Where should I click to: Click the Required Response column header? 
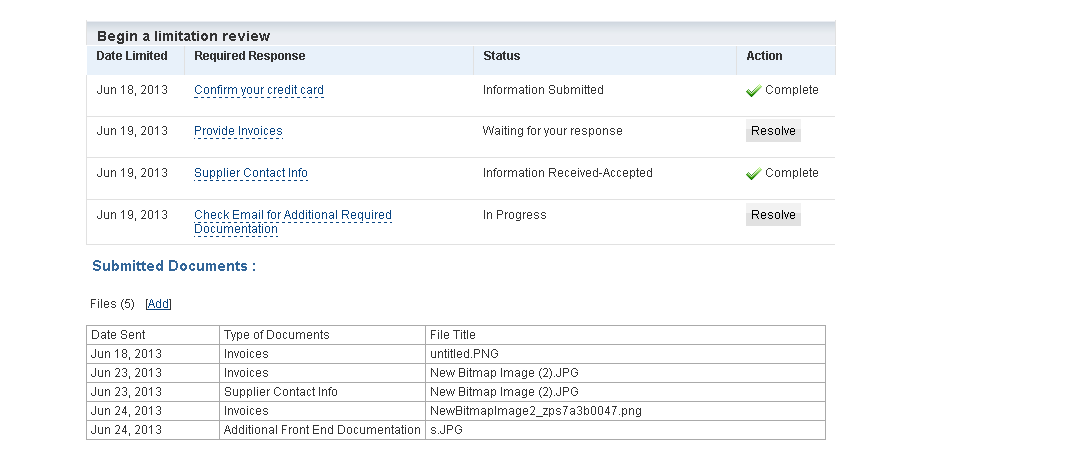(250, 56)
